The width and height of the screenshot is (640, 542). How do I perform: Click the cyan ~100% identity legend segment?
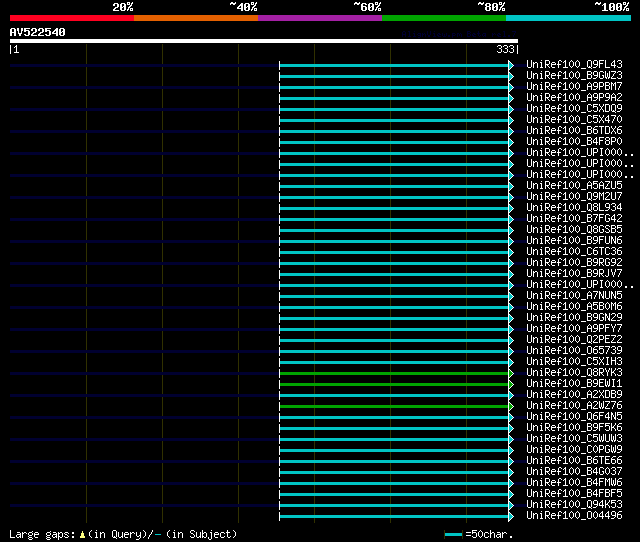coord(569,18)
